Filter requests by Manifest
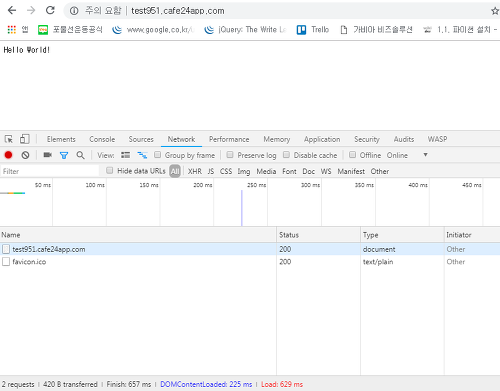Screen dimensions: 500x391 pyautogui.click(x=351, y=171)
